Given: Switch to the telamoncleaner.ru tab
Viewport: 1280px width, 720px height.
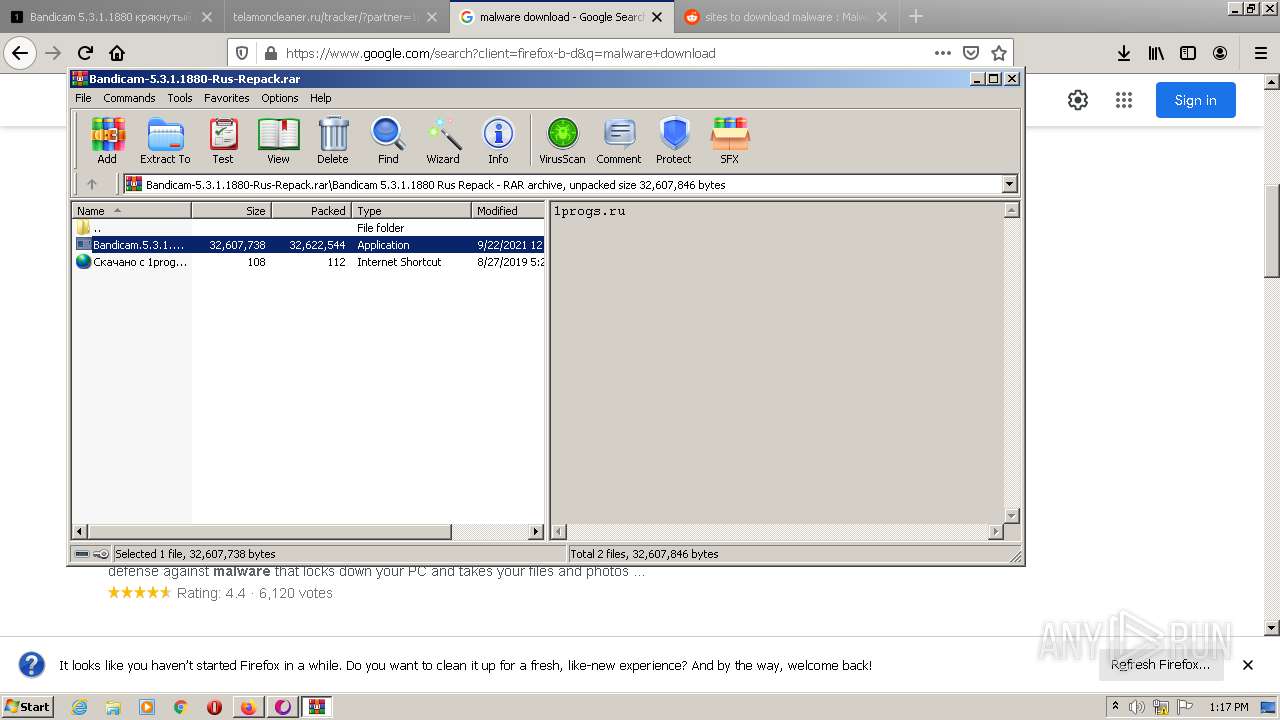Looking at the screenshot, I should (x=334, y=17).
